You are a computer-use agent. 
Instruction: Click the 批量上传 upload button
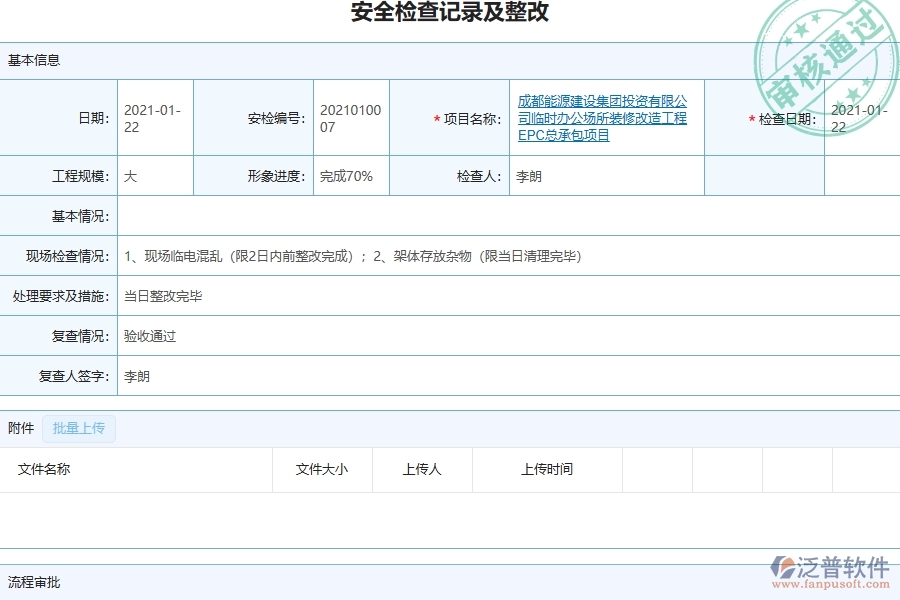pyautogui.click(x=78, y=428)
